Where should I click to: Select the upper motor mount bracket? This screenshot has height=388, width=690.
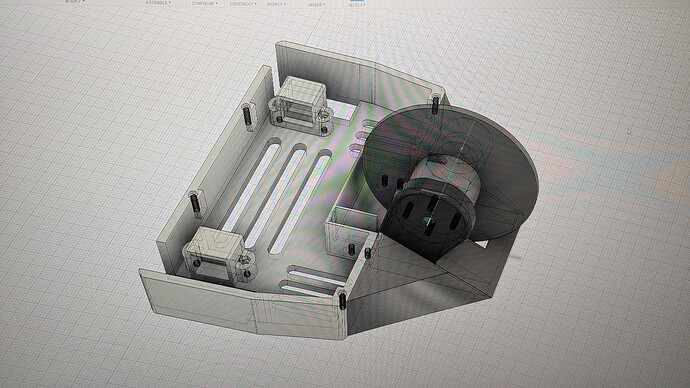point(300,106)
